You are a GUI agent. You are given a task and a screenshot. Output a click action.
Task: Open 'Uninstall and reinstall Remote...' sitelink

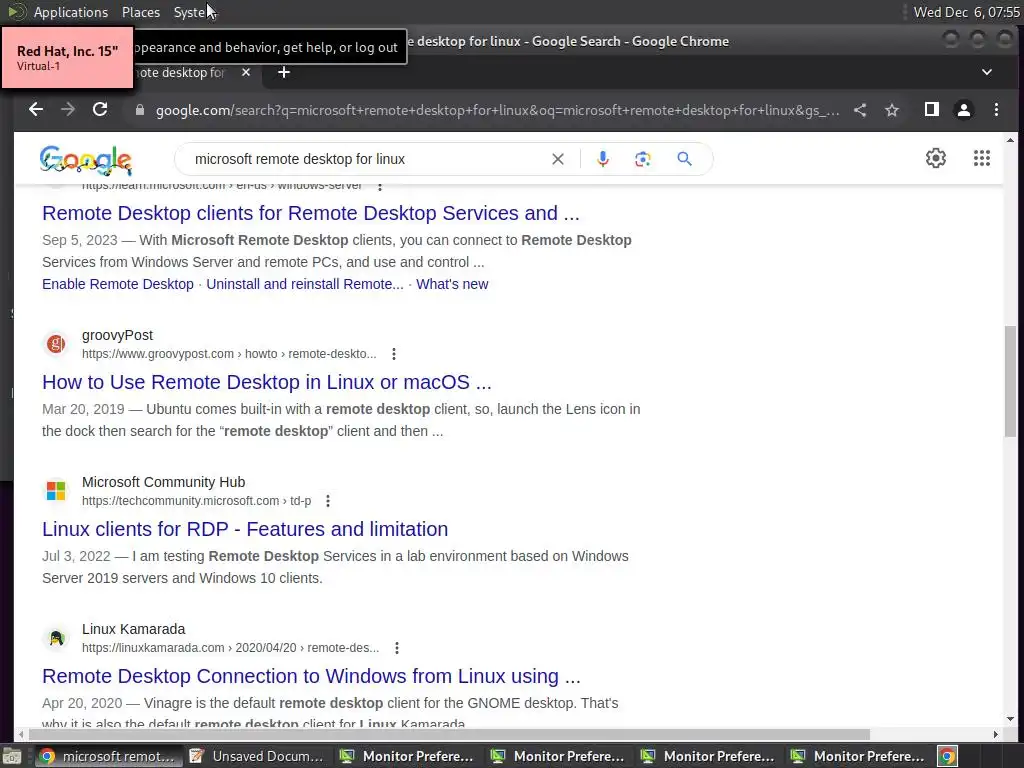coord(305,284)
